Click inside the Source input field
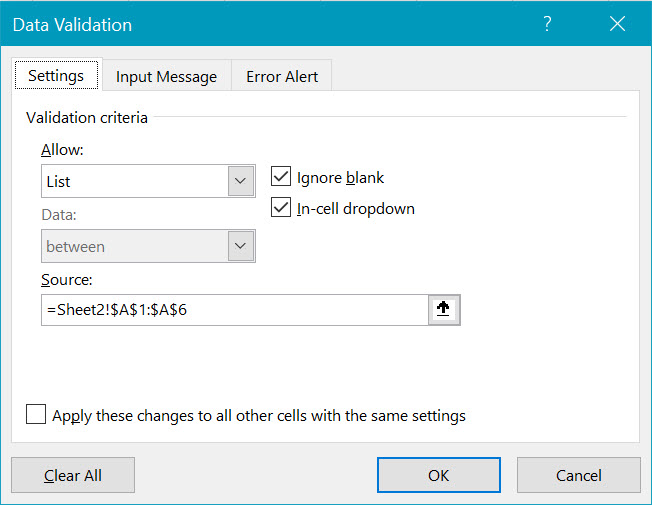This screenshot has width=652, height=505. (235, 310)
